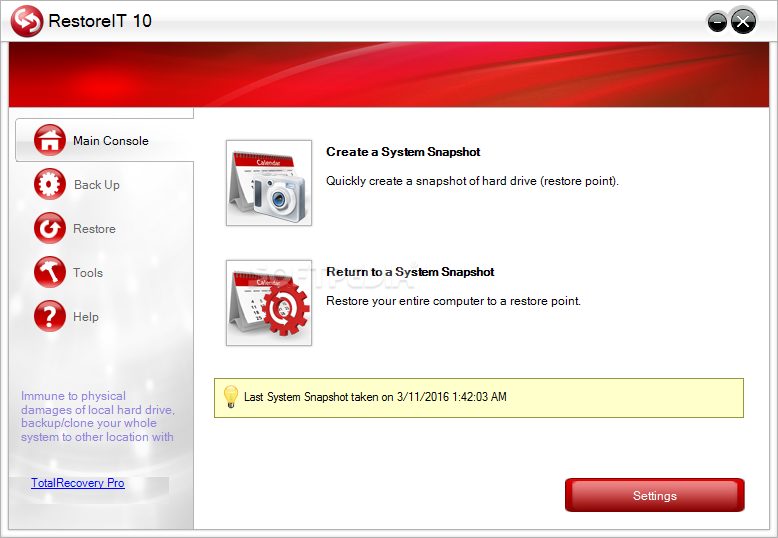The image size is (778, 538).
Task: Click 'Last System Snapshot taken on' status text
Action: tap(375, 397)
